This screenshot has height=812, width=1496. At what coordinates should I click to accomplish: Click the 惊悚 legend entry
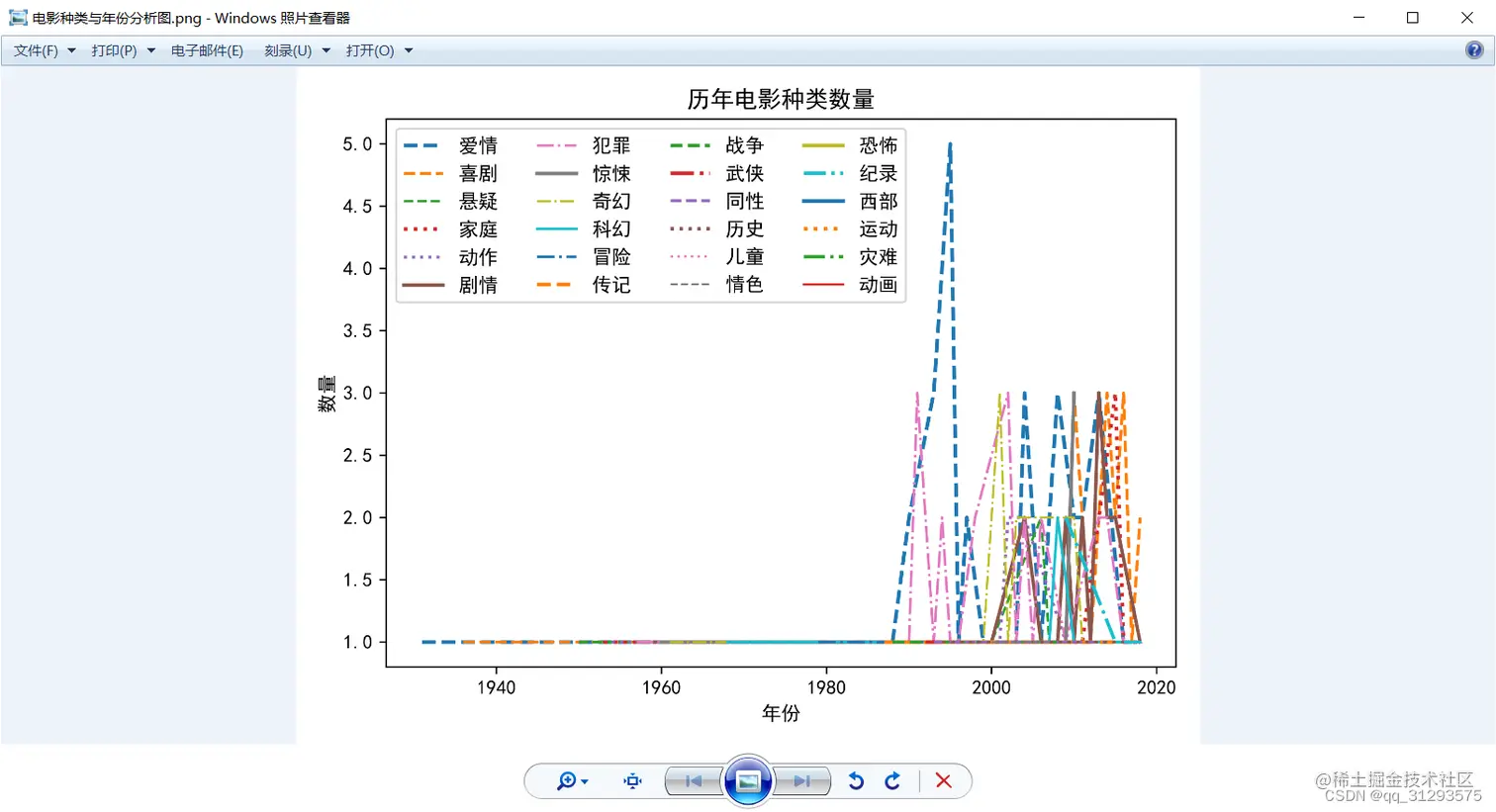[584, 173]
